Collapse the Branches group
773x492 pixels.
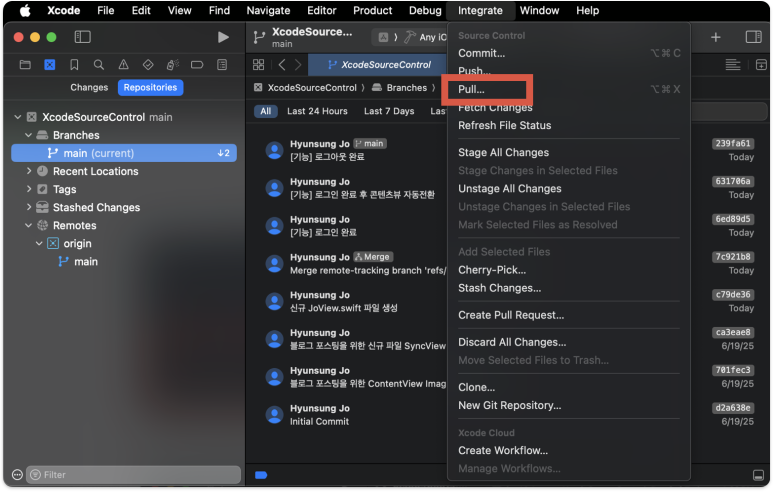(29, 135)
